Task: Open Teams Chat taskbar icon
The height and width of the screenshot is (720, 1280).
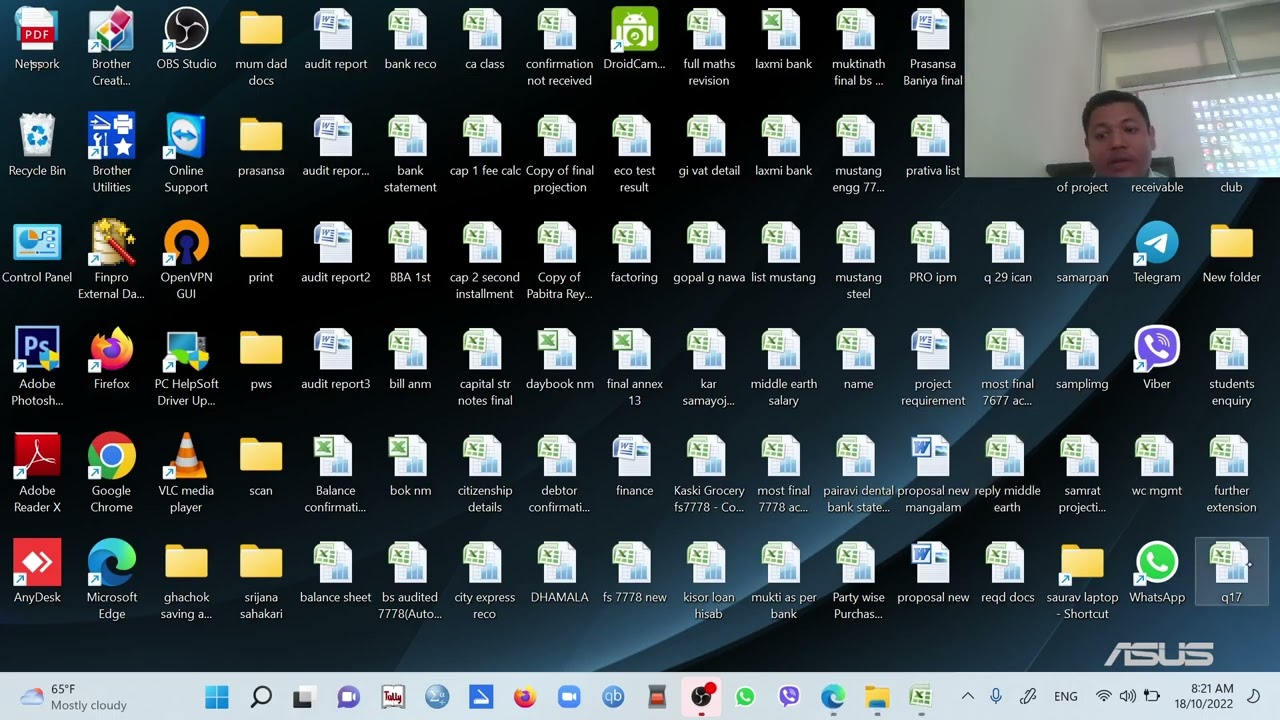Action: tap(348, 697)
